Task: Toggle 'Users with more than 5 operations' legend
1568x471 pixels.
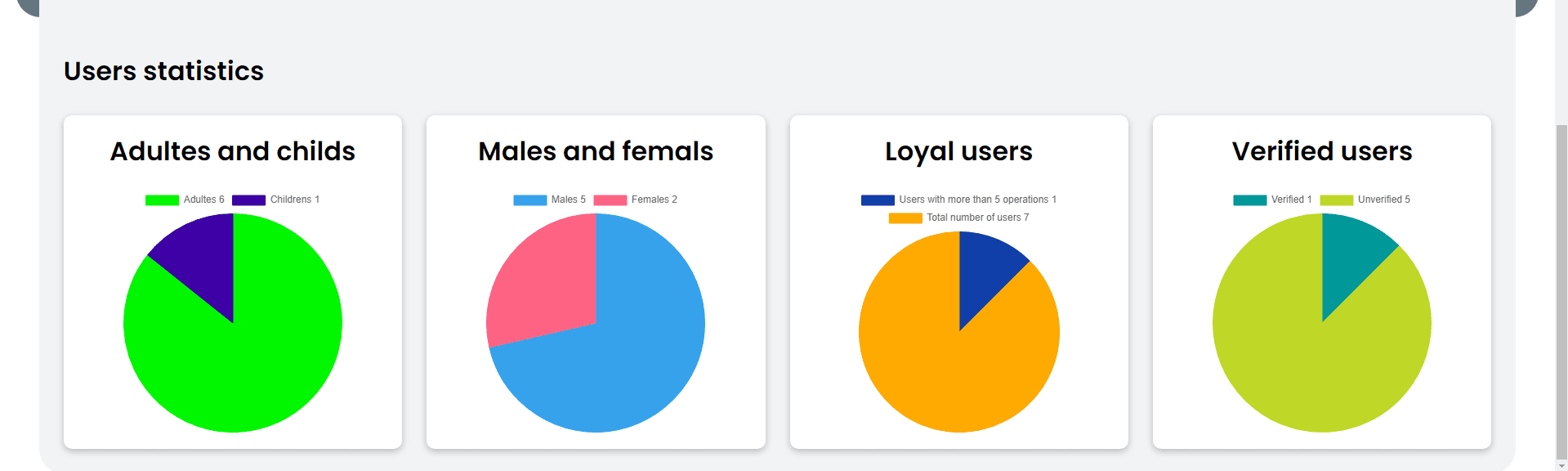Action: [x=977, y=200]
